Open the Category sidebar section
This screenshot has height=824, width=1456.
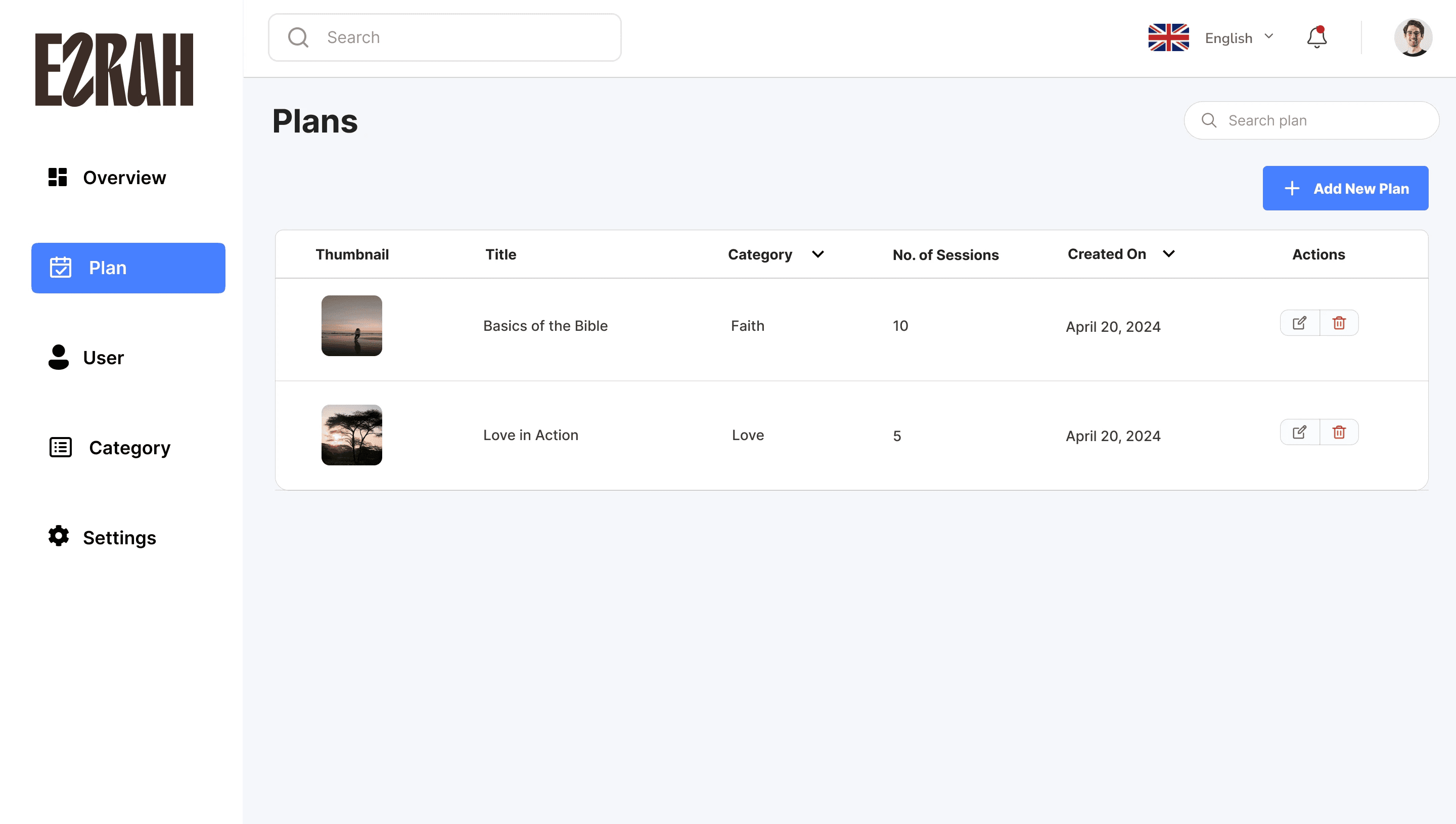pyautogui.click(x=129, y=448)
